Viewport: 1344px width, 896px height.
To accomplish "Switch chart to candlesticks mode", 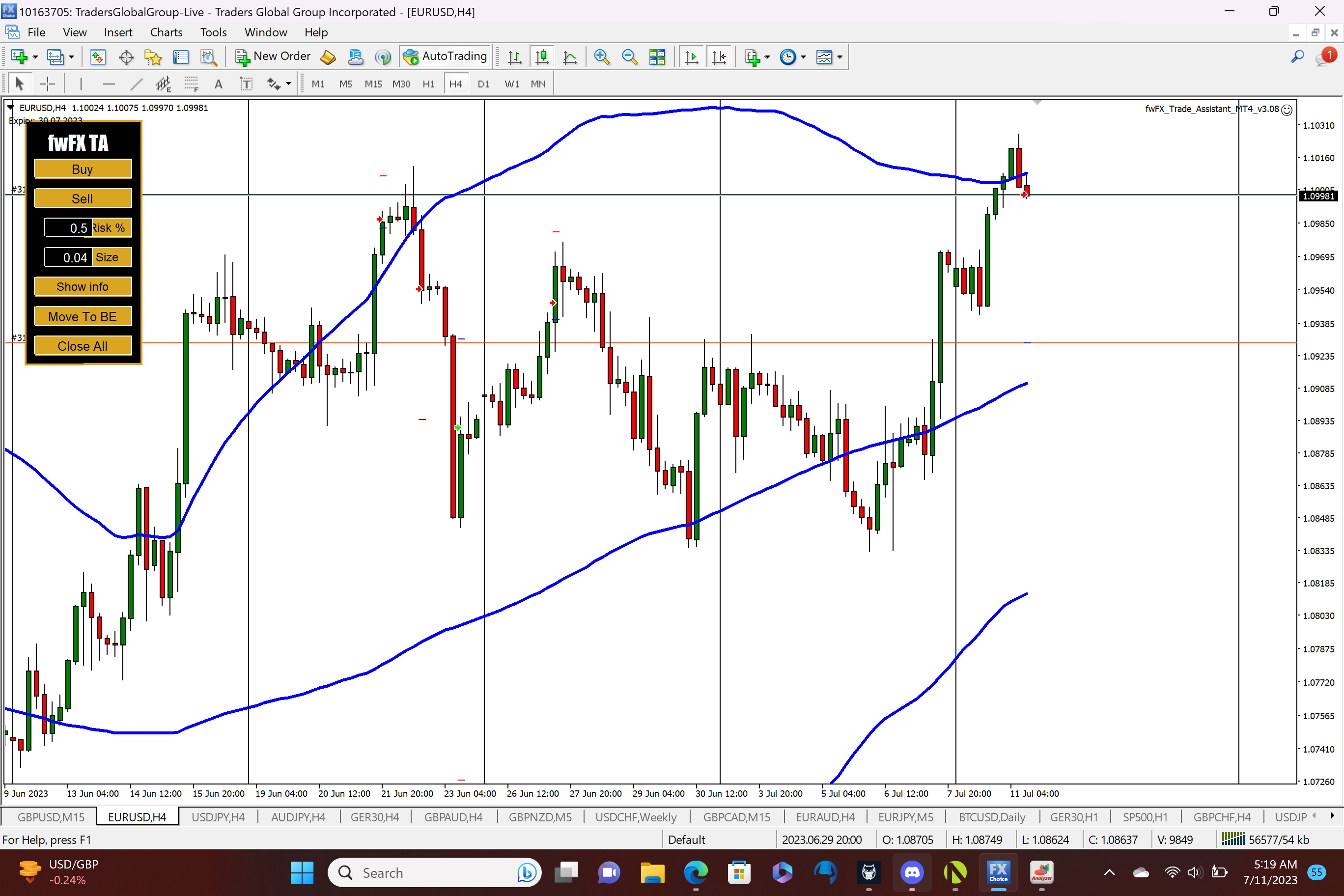I will click(542, 56).
